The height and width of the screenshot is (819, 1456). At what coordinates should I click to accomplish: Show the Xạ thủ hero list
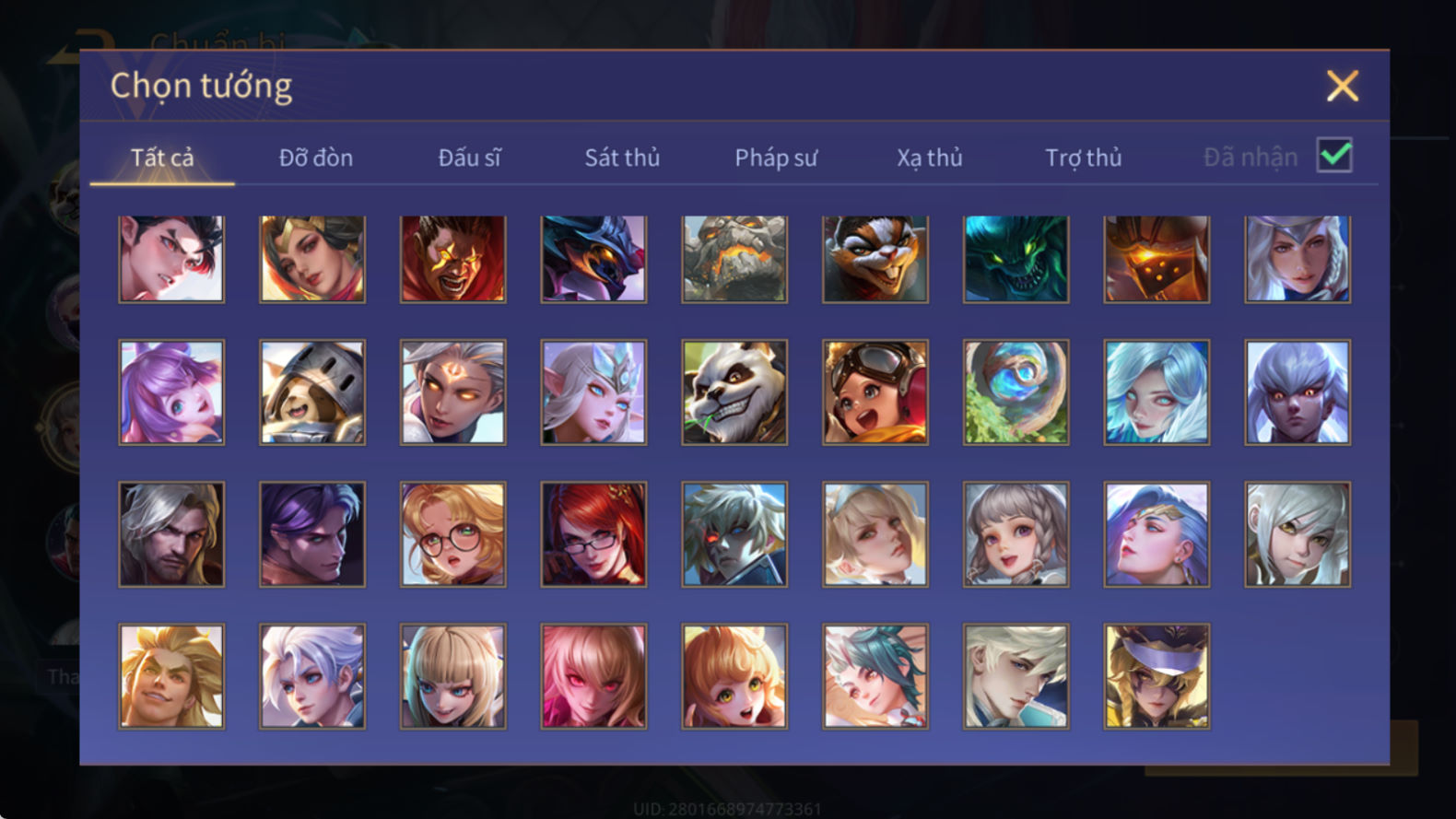click(x=930, y=158)
